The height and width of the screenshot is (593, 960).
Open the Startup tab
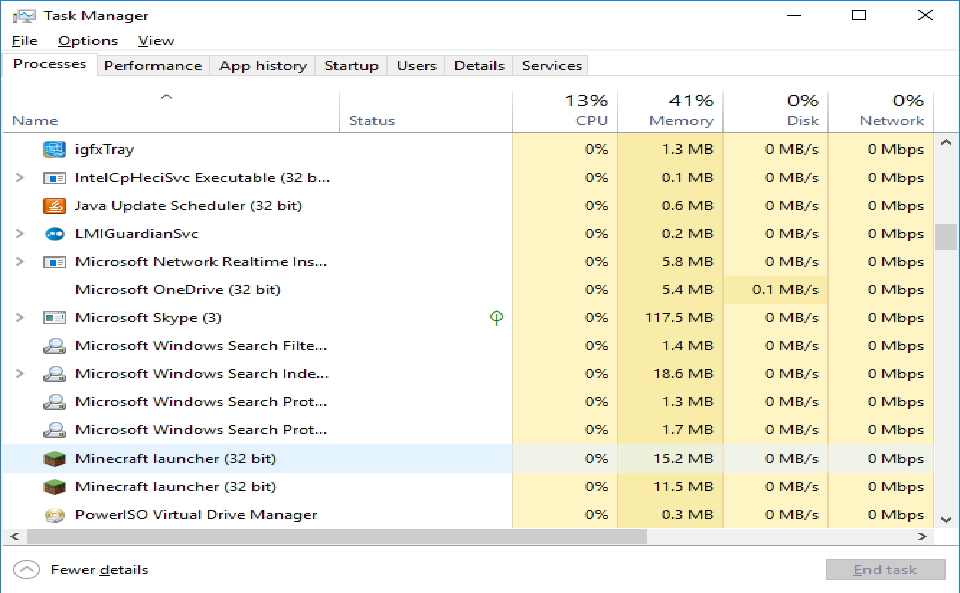pyautogui.click(x=351, y=66)
